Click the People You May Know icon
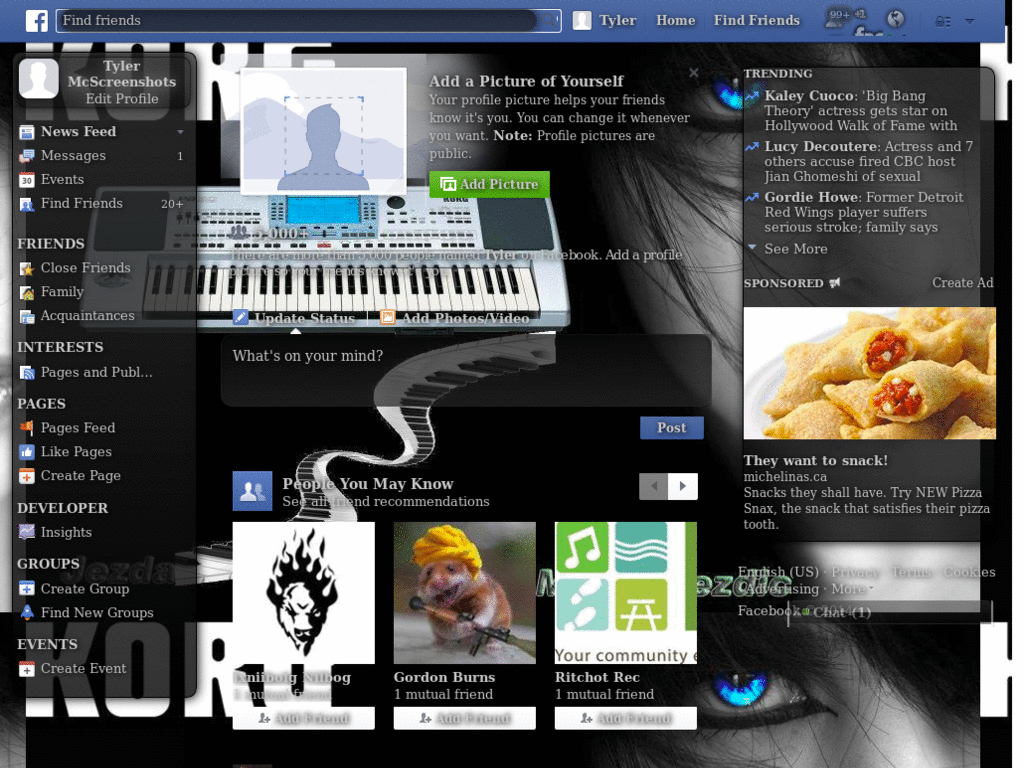Screen dimensions: 1024x768 coord(252,491)
